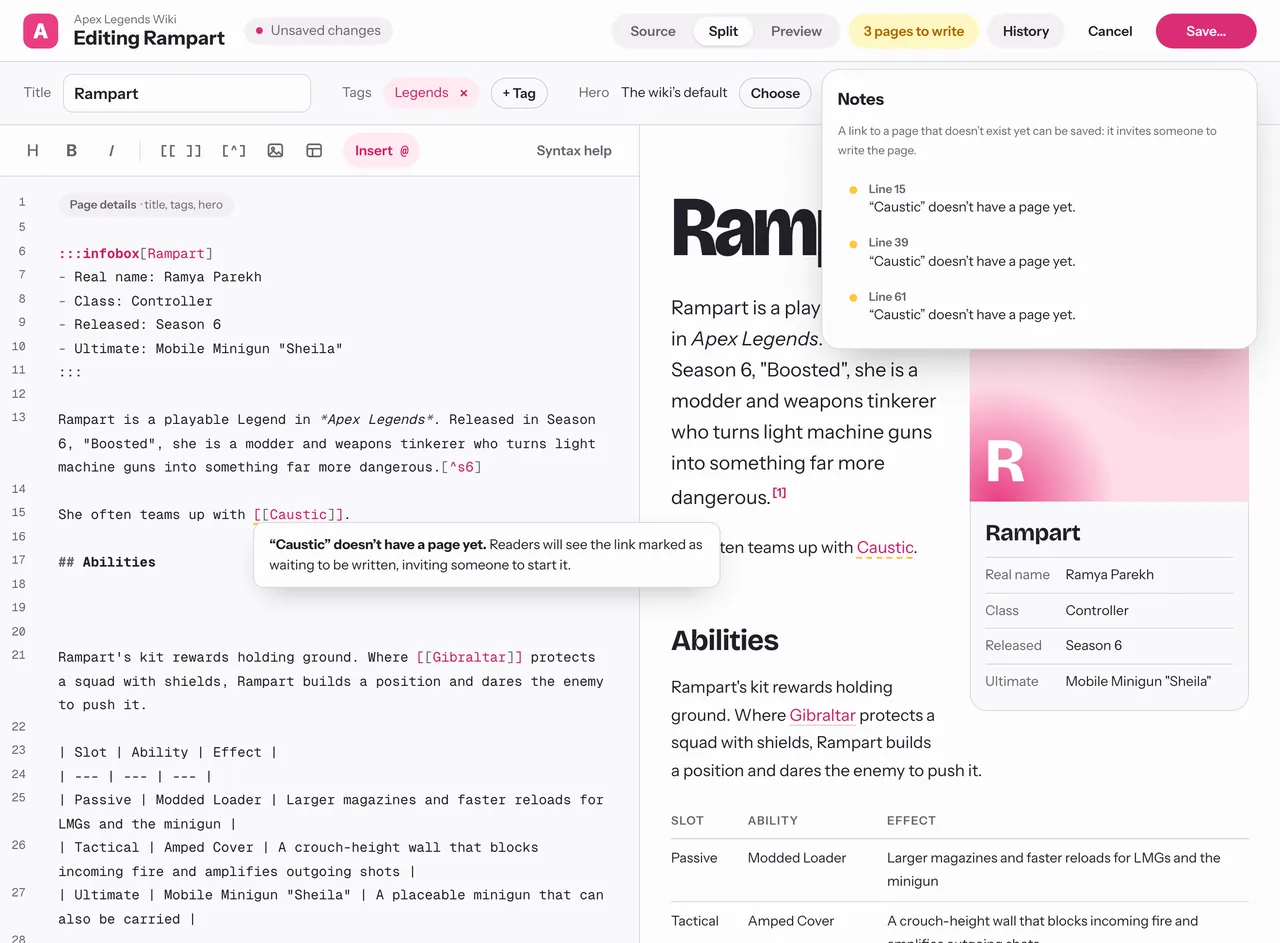Insert an image using the picture icon
This screenshot has width=1280, height=943.
tap(275, 151)
